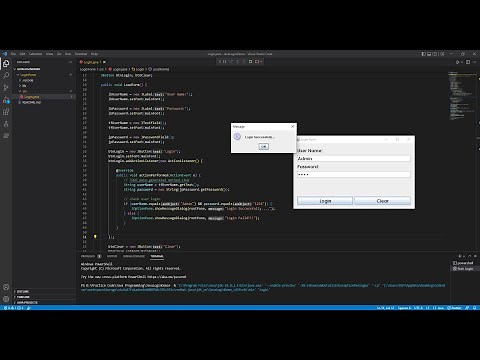Open the Edit menu
This screenshot has height=360, width=480.
[22, 54]
